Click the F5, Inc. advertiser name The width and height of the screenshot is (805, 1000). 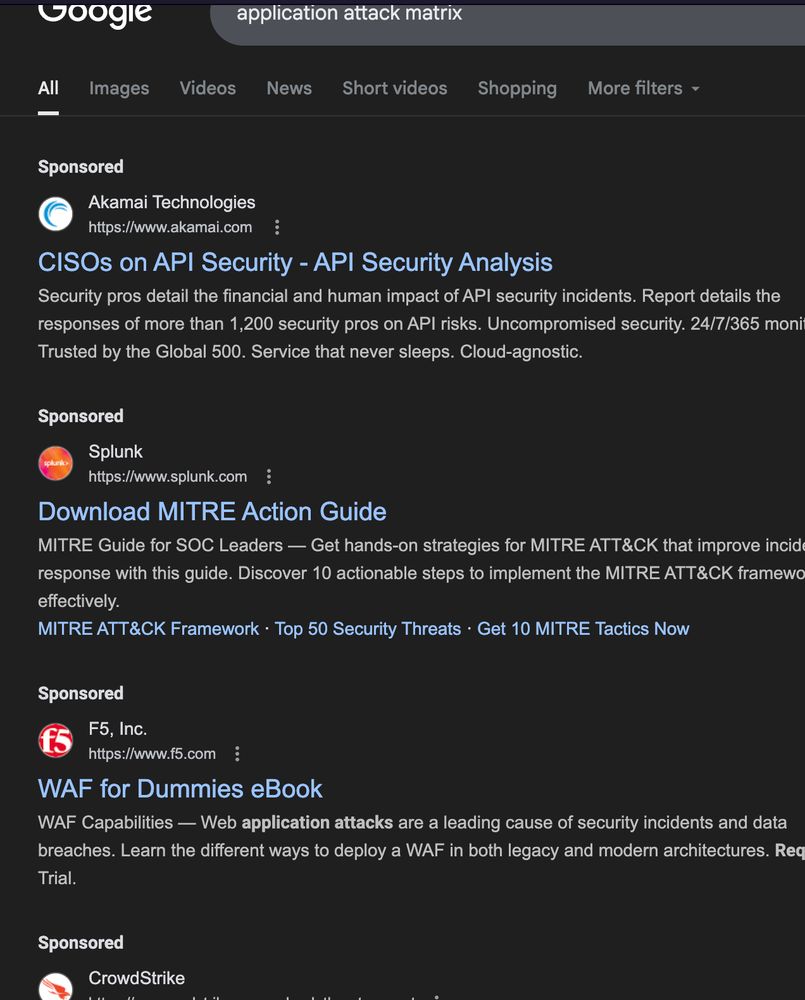[118, 729]
